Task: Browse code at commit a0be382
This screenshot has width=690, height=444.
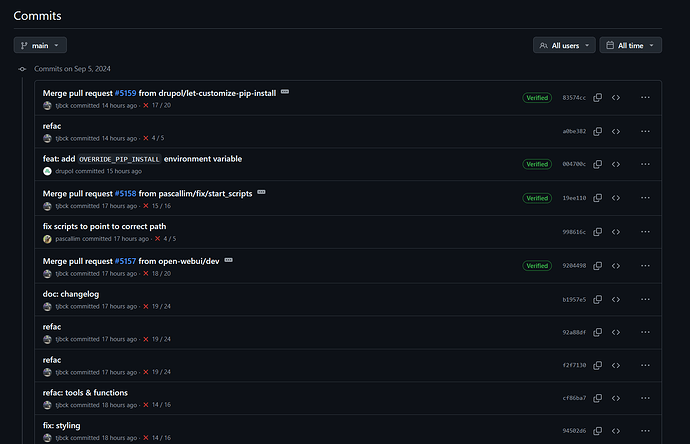Action: 616,132
